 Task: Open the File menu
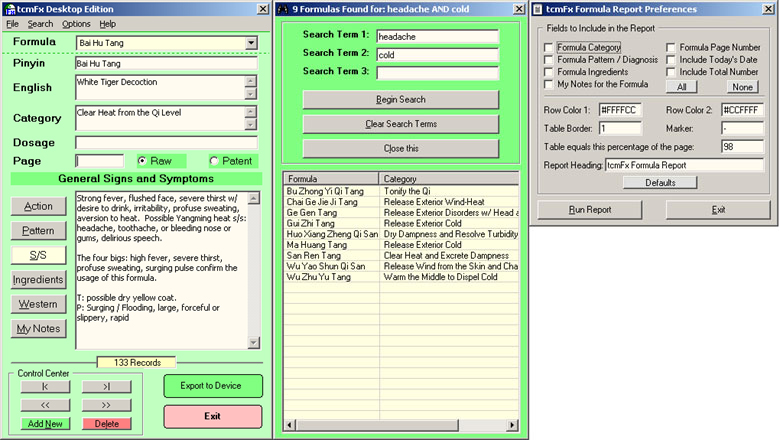(x=12, y=24)
